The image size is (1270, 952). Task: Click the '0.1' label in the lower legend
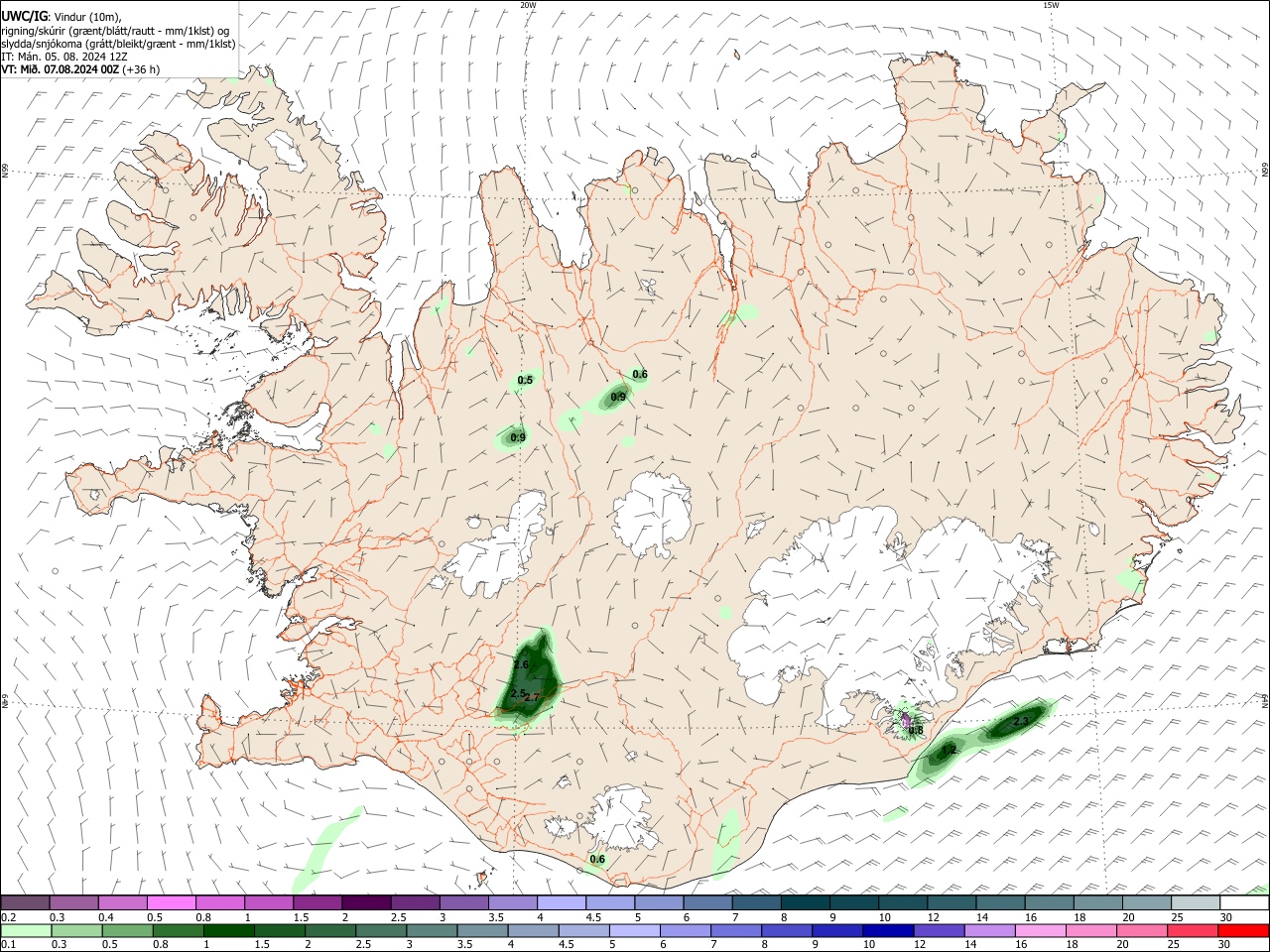tap(8, 945)
